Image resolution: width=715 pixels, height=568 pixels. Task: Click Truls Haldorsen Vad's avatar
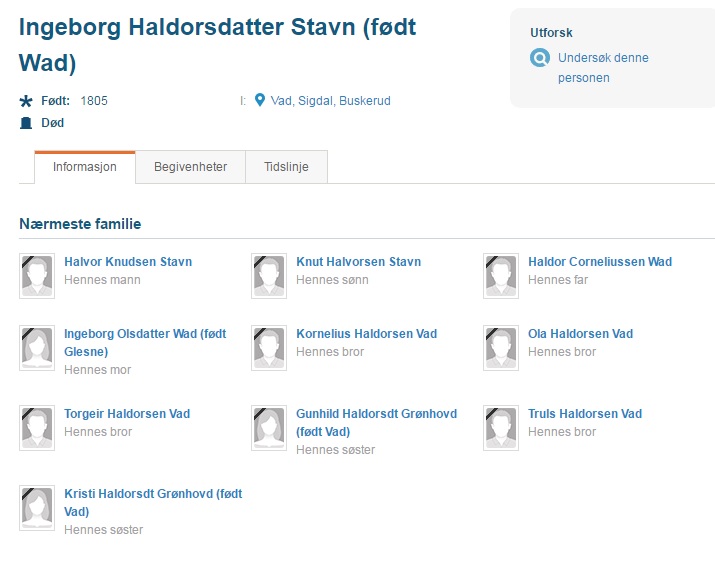coord(501,428)
